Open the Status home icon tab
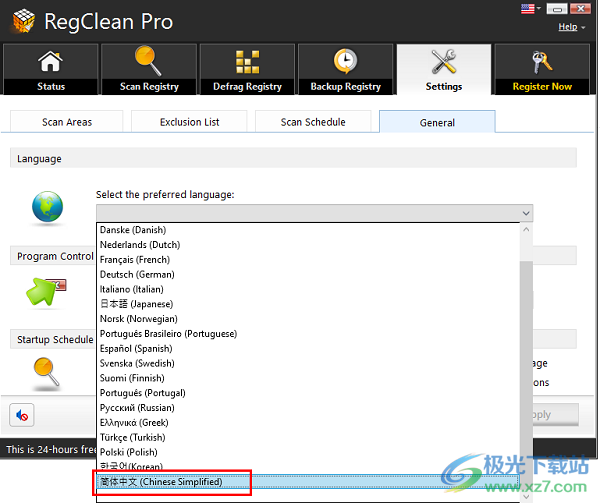The image size is (600, 503). [x=51, y=62]
